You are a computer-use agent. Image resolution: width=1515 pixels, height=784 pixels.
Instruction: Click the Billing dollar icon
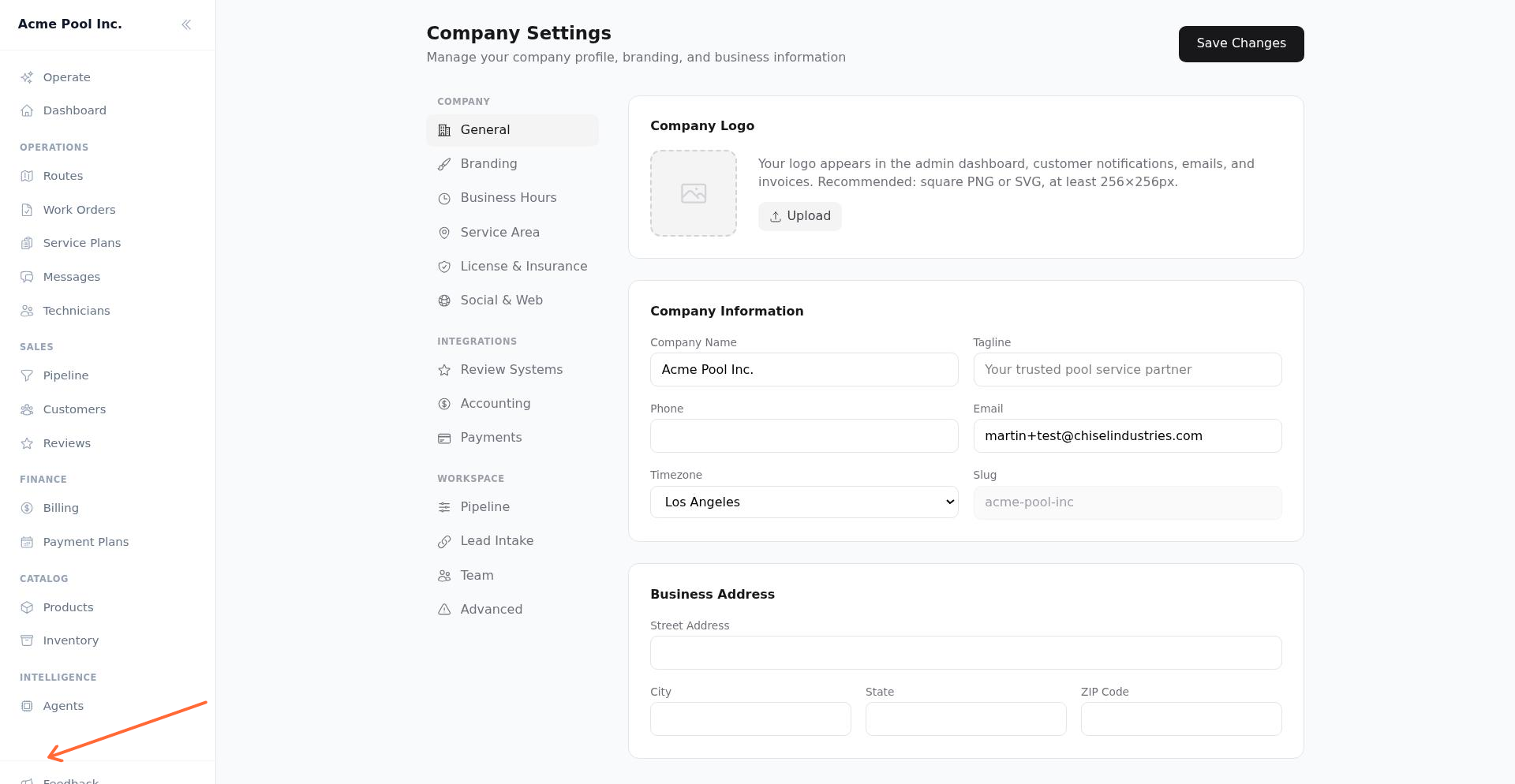click(27, 508)
